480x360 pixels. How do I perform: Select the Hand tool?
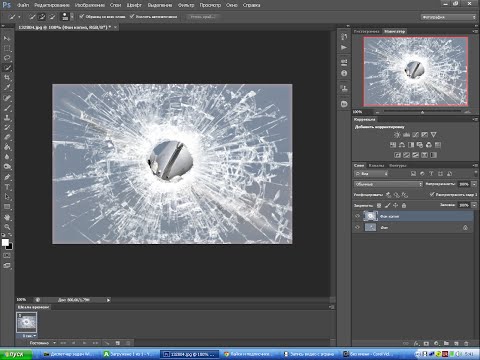tap(7, 217)
